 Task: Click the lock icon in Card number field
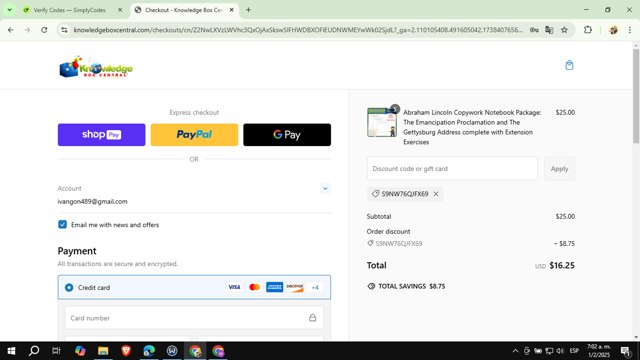click(312, 318)
